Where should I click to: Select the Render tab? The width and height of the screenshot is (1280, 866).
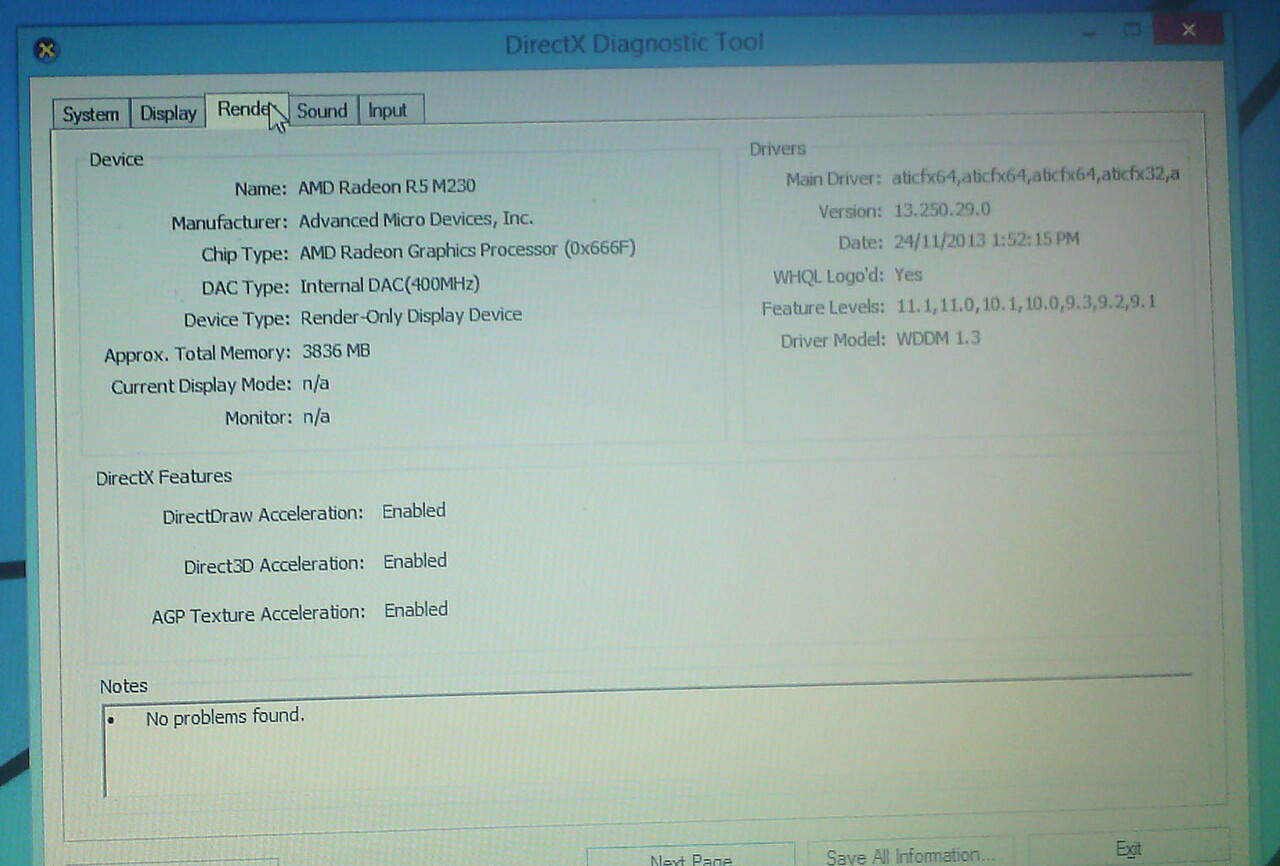coord(246,109)
